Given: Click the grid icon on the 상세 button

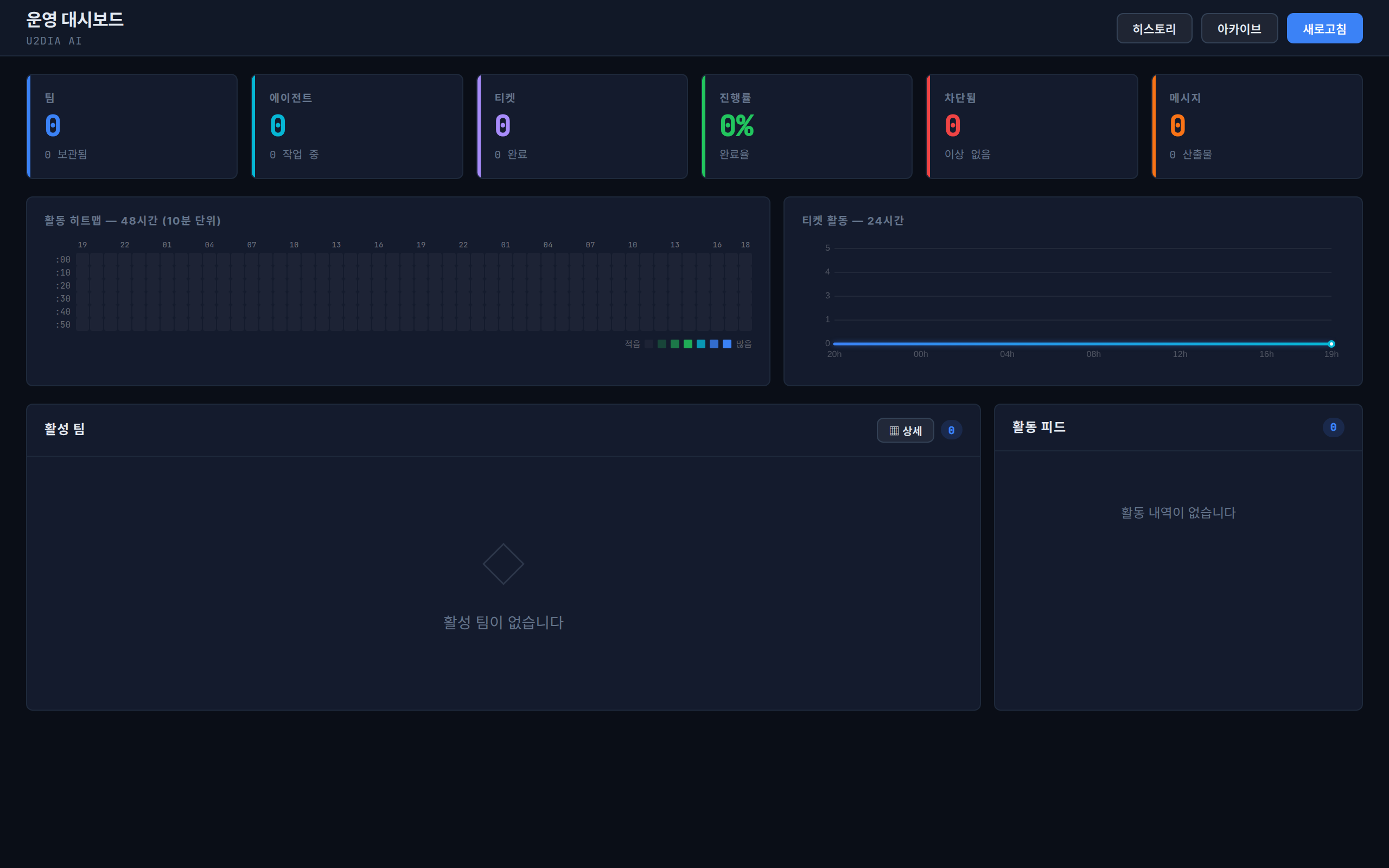Looking at the screenshot, I should [894, 430].
